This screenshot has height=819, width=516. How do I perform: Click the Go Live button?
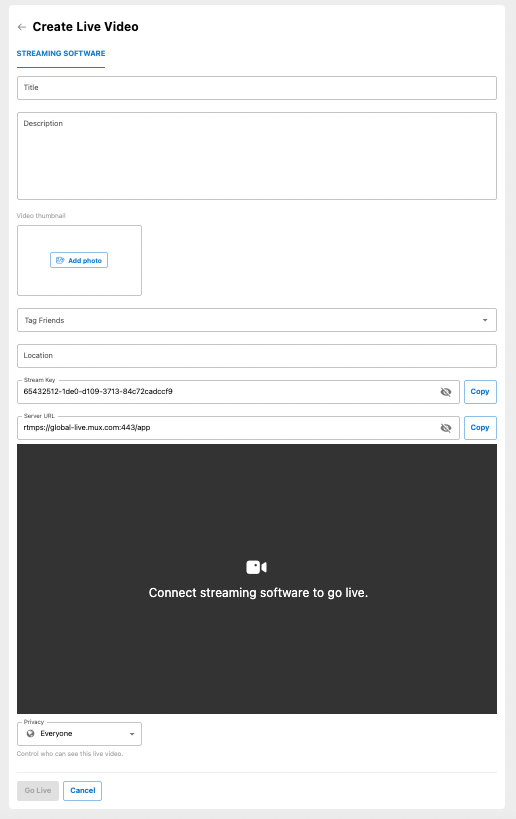[38, 790]
